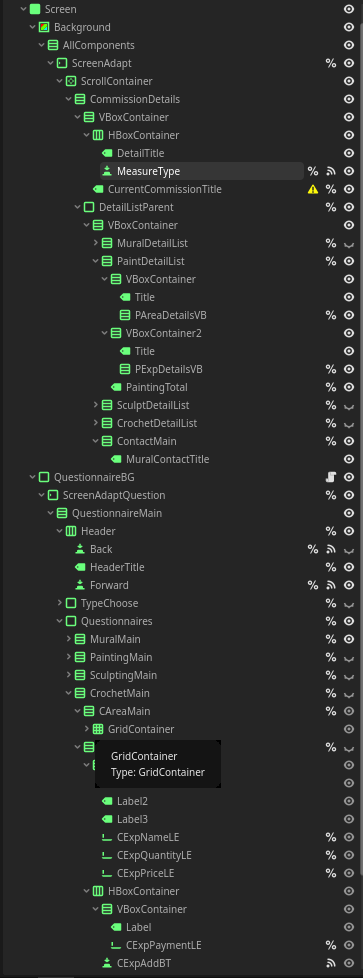Click the warning icon on CurrentCommissionTitle
Image resolution: width=363 pixels, height=978 pixels.
(x=313, y=189)
